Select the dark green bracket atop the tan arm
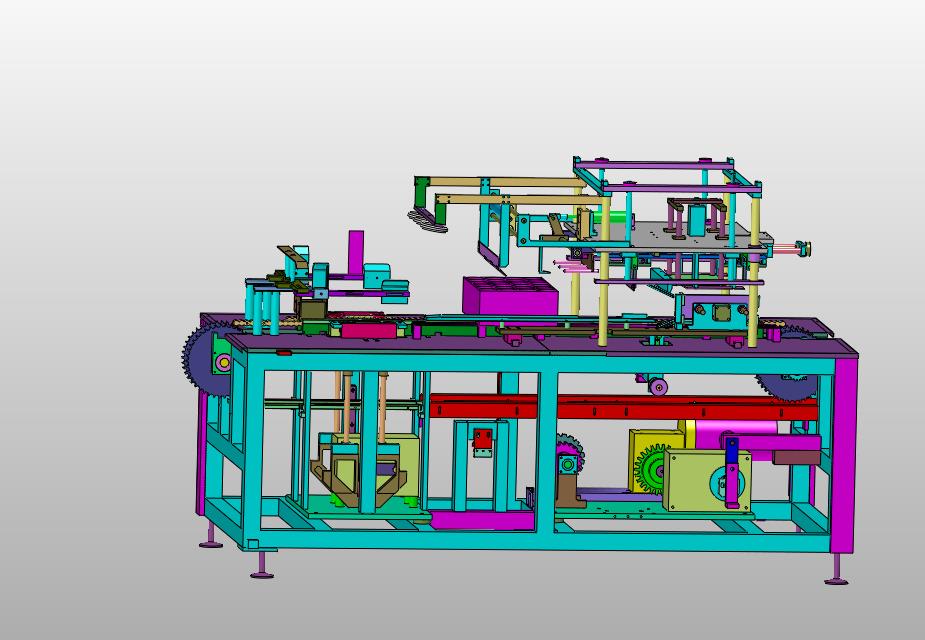The image size is (925, 640). point(423,192)
